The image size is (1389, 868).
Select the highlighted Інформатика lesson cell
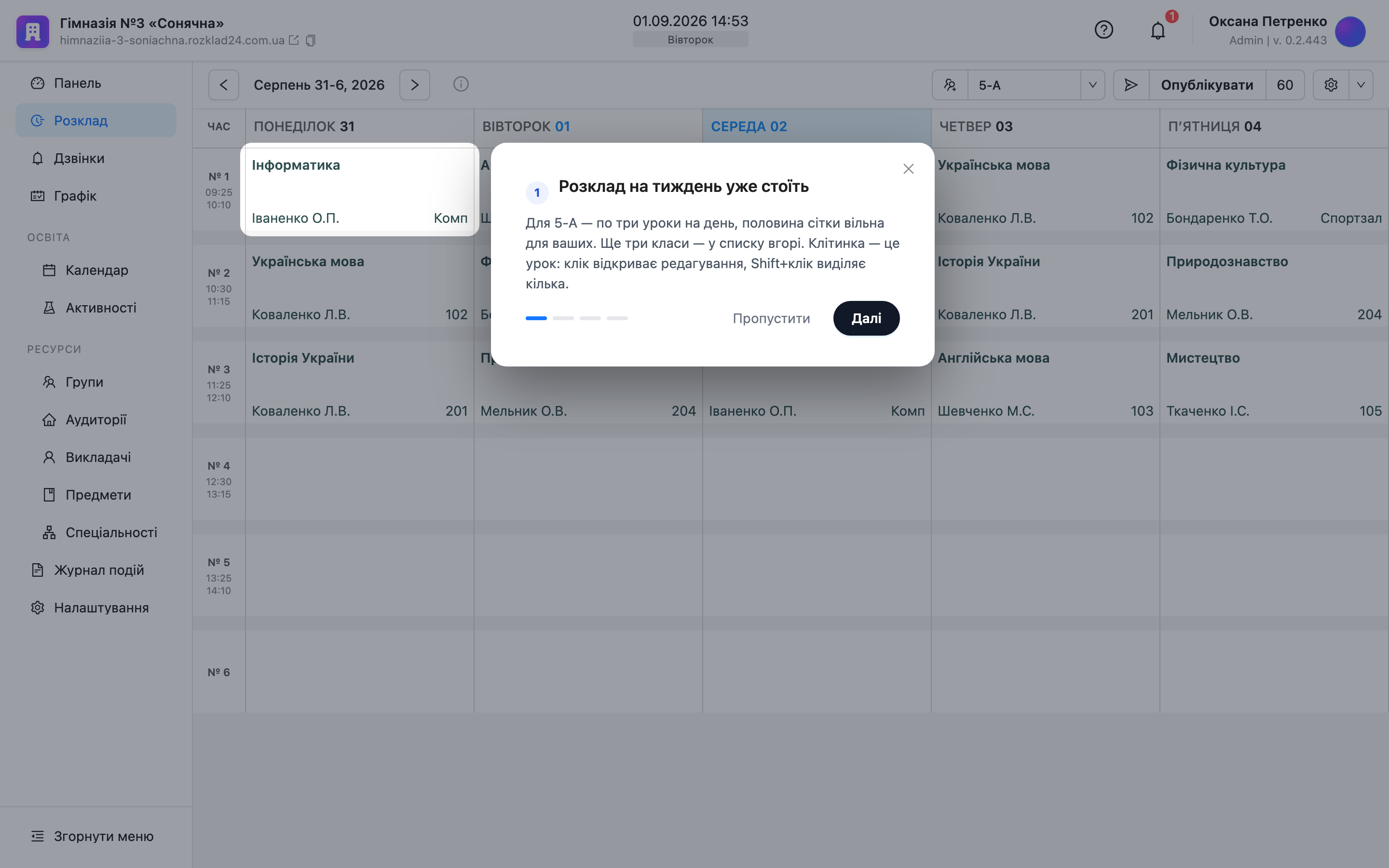(x=360, y=190)
